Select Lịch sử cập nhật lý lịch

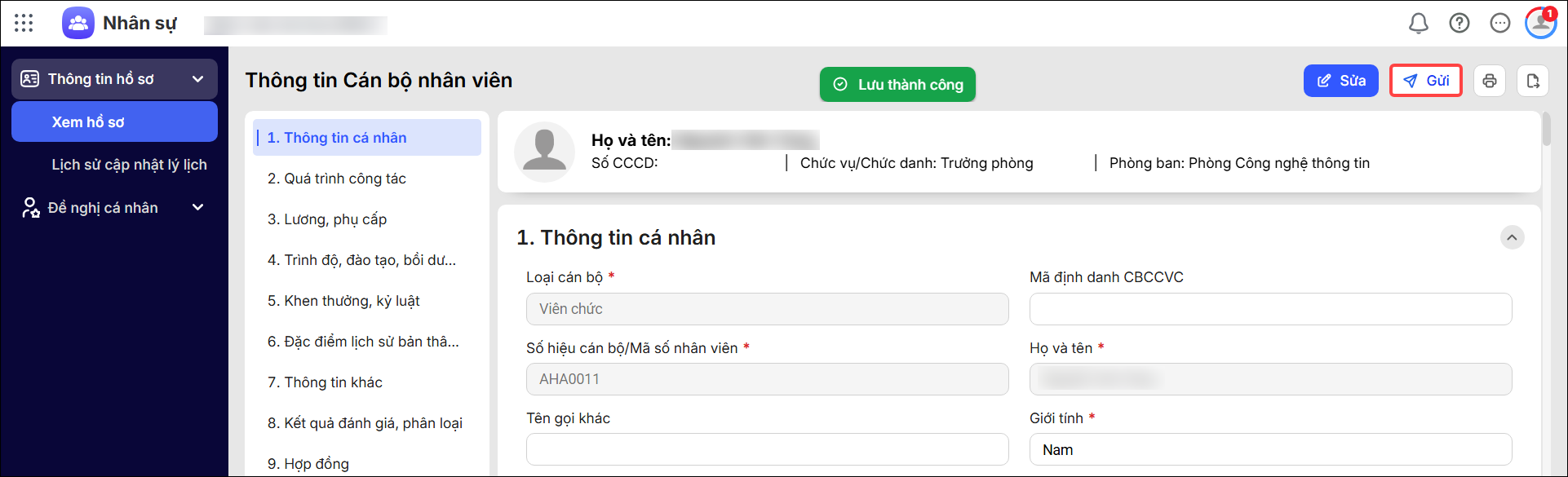click(130, 165)
